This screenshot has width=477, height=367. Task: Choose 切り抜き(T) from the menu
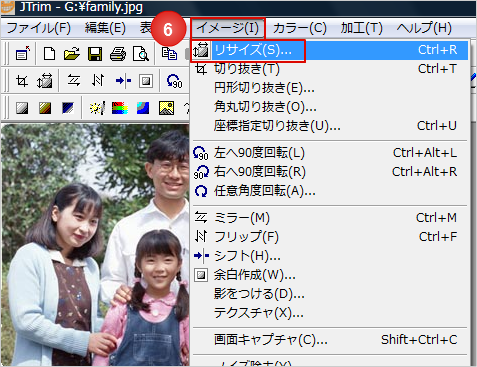coord(330,69)
